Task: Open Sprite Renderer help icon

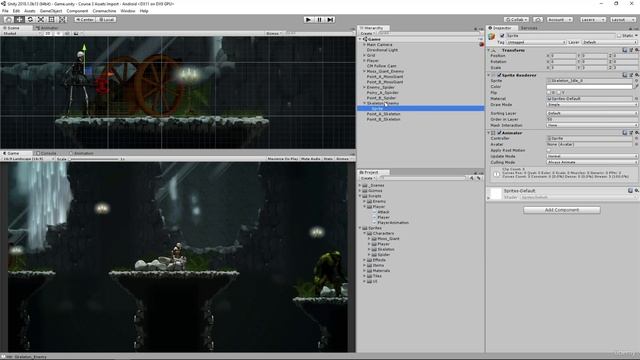Action: [x=624, y=75]
